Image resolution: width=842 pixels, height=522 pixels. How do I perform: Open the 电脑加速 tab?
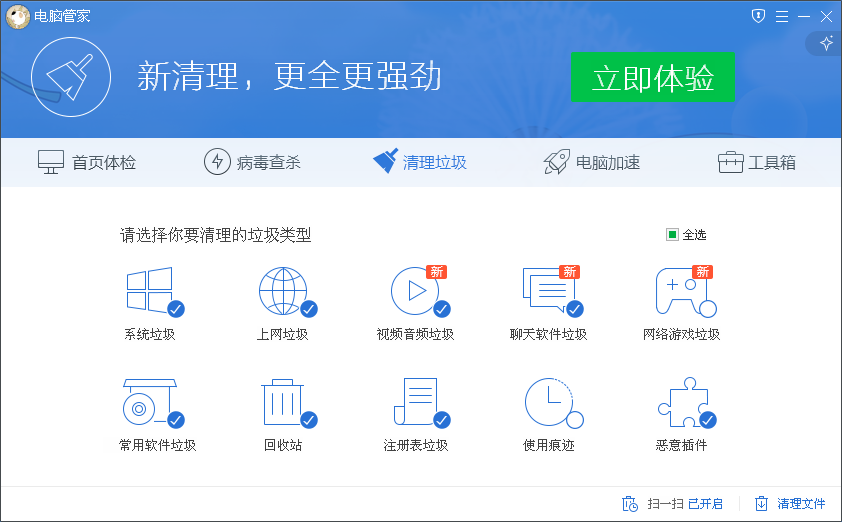coord(591,162)
